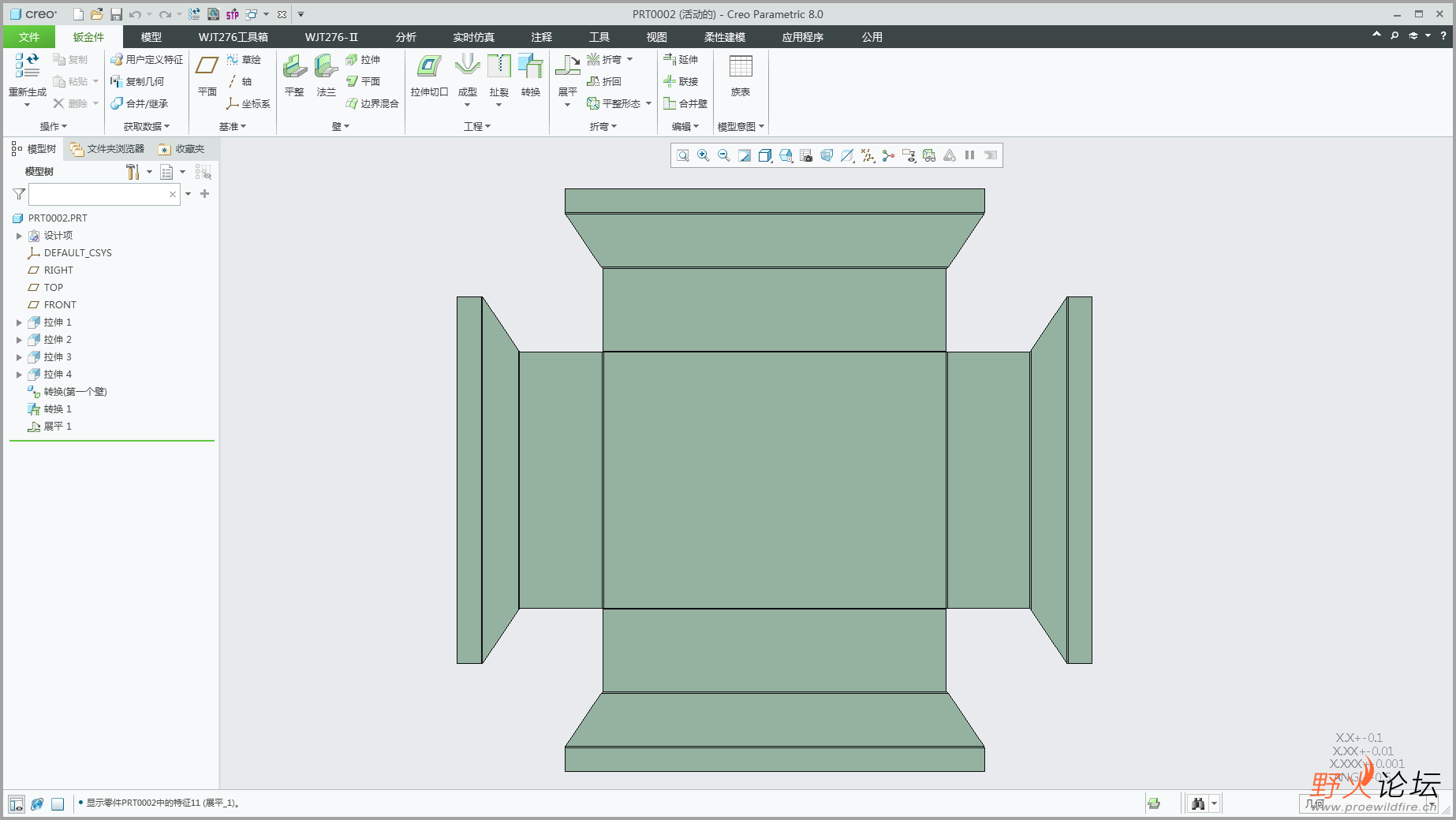The width and height of the screenshot is (1456, 820).
Task: Click the Refit zoom icon in the graphics toolbar
Action: click(x=683, y=155)
